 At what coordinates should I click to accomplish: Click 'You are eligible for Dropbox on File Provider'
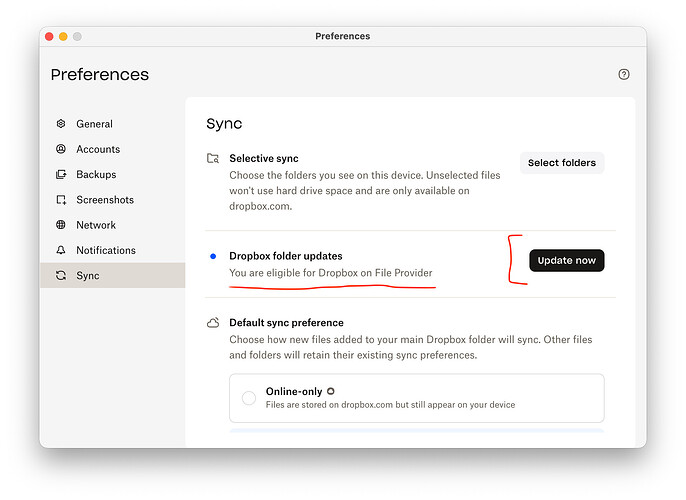[x=331, y=273]
